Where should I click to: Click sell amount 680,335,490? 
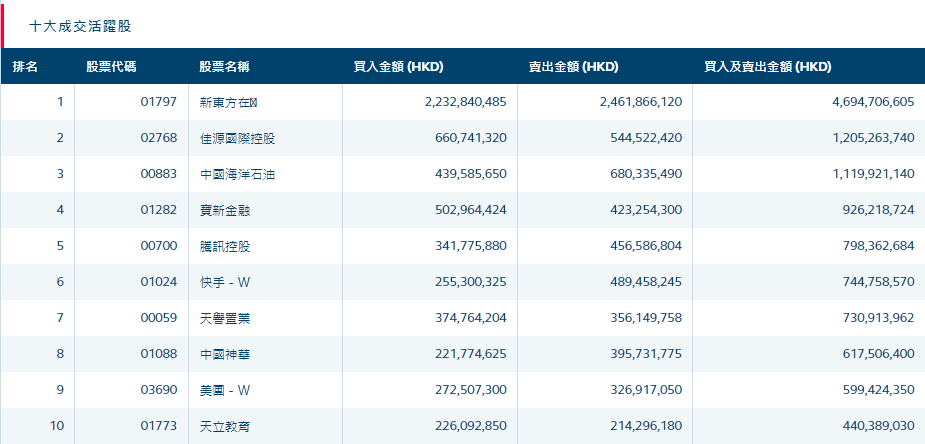(647, 174)
